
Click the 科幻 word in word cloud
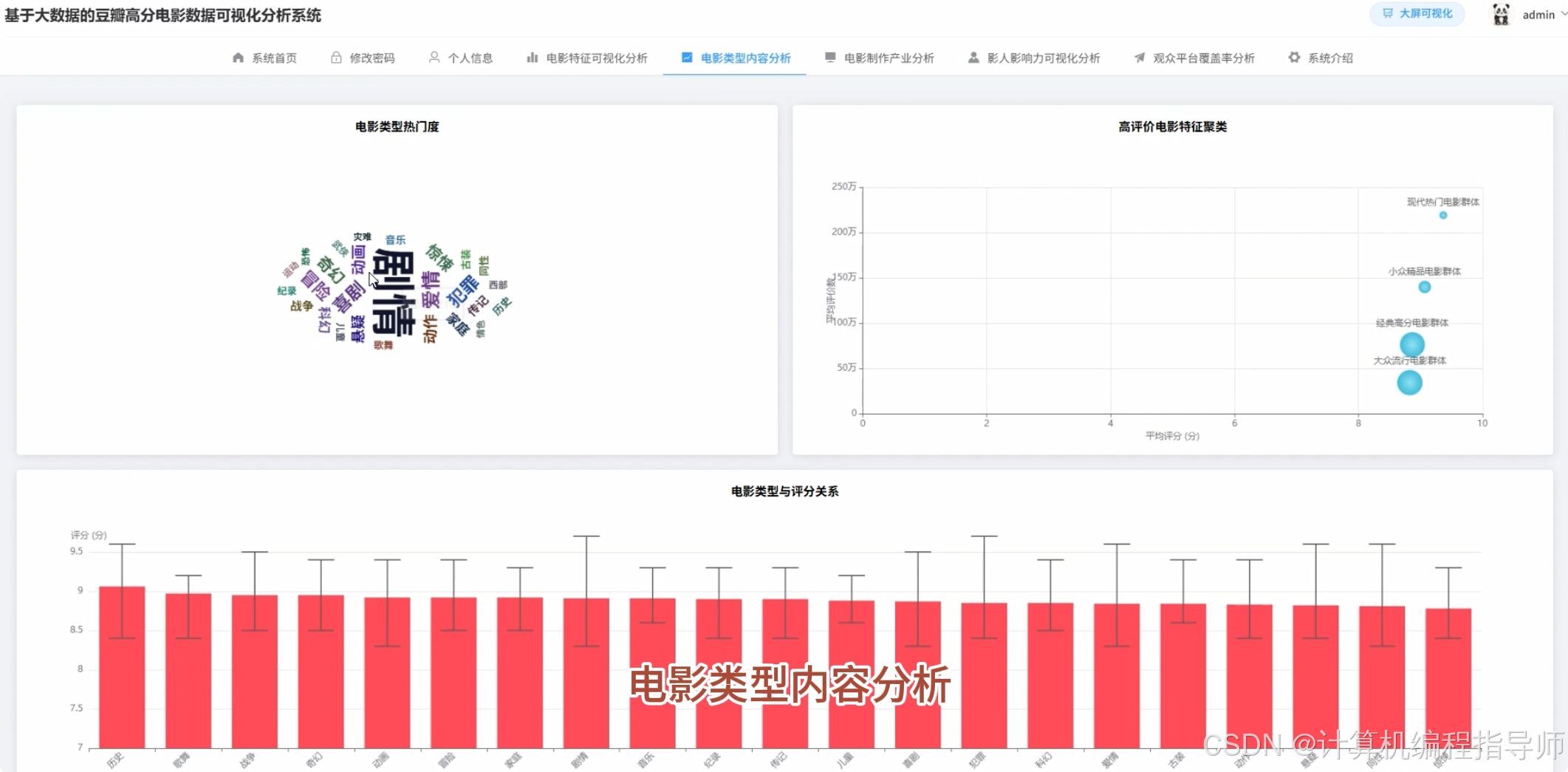pyautogui.click(x=324, y=320)
